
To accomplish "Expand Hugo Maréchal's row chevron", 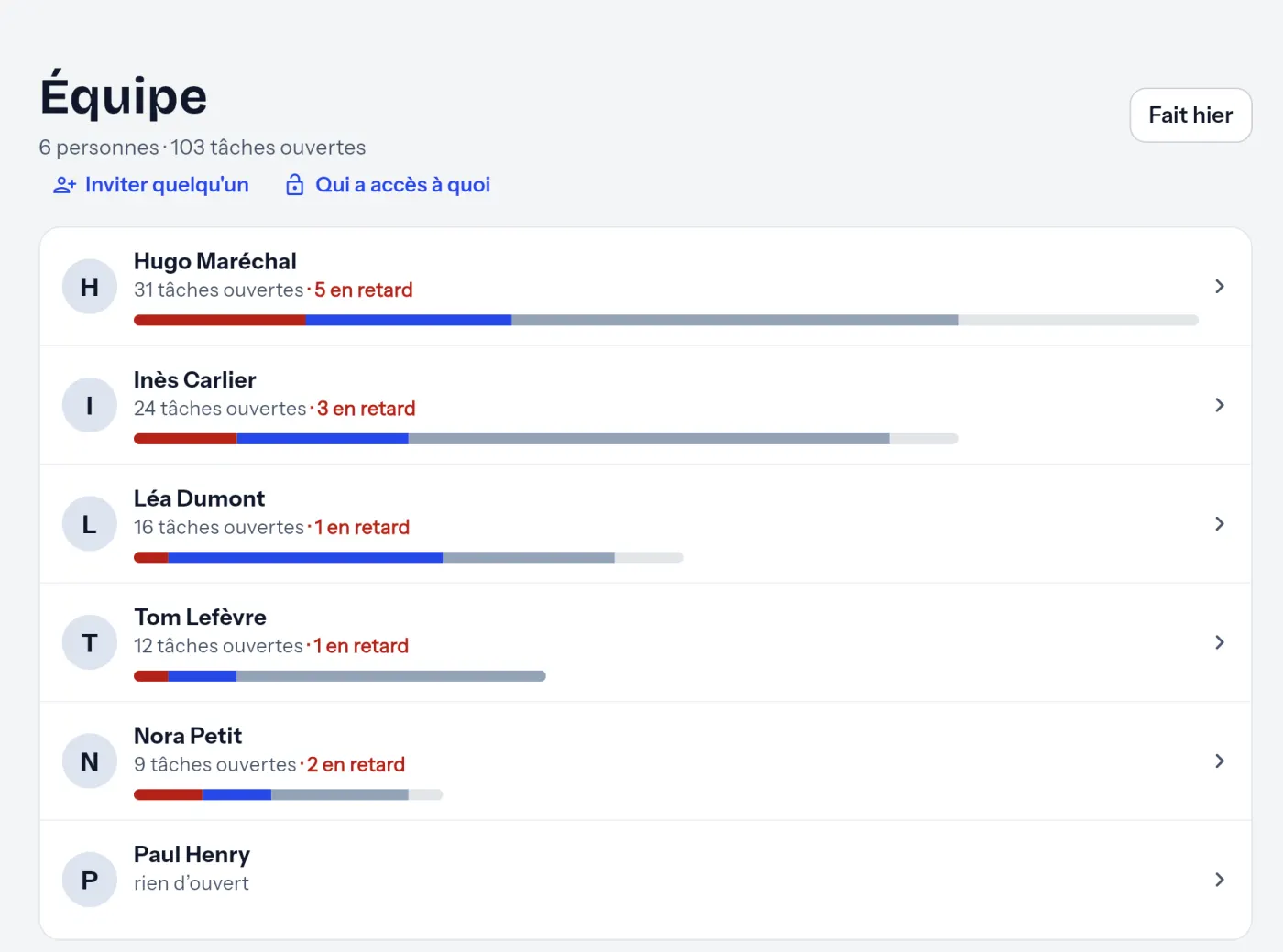I will [1219, 286].
